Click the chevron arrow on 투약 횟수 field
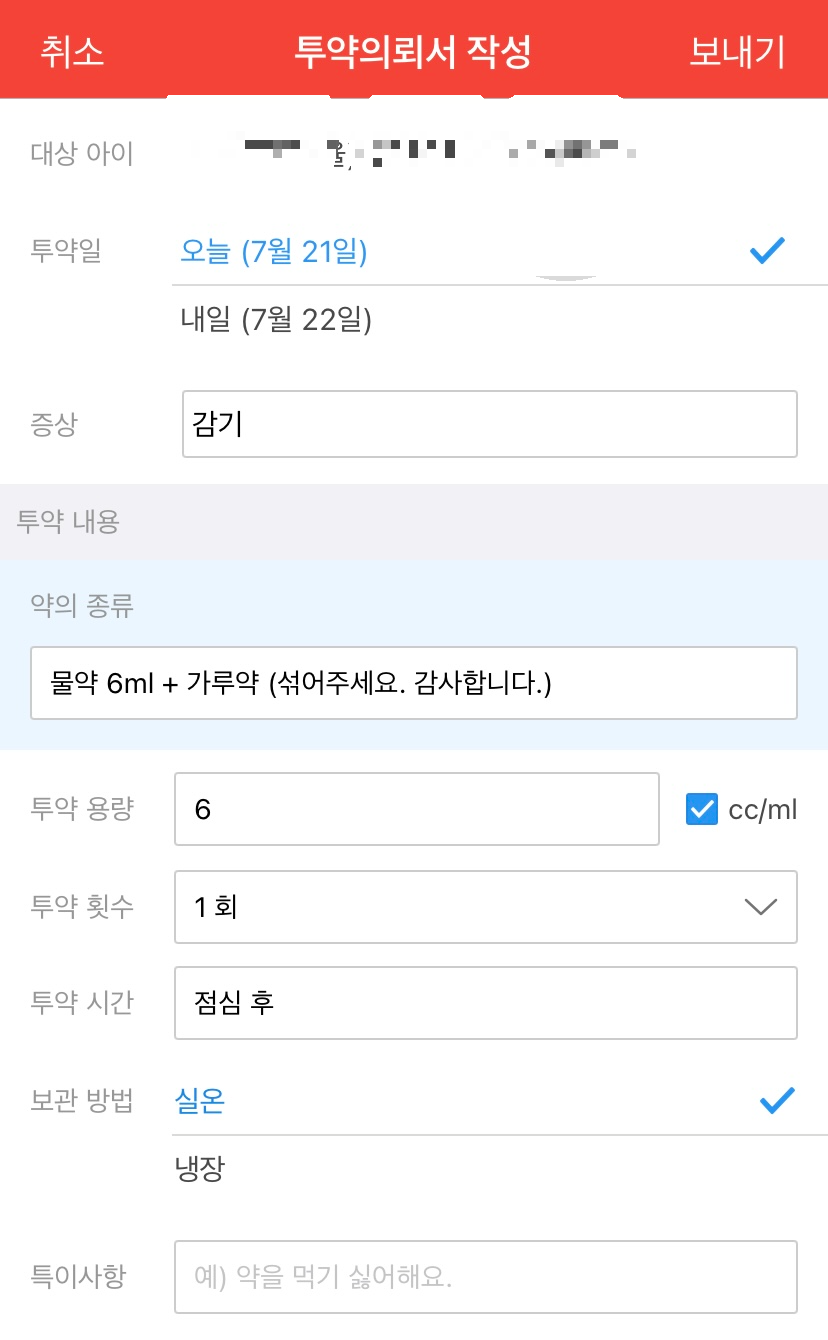 tap(761, 906)
